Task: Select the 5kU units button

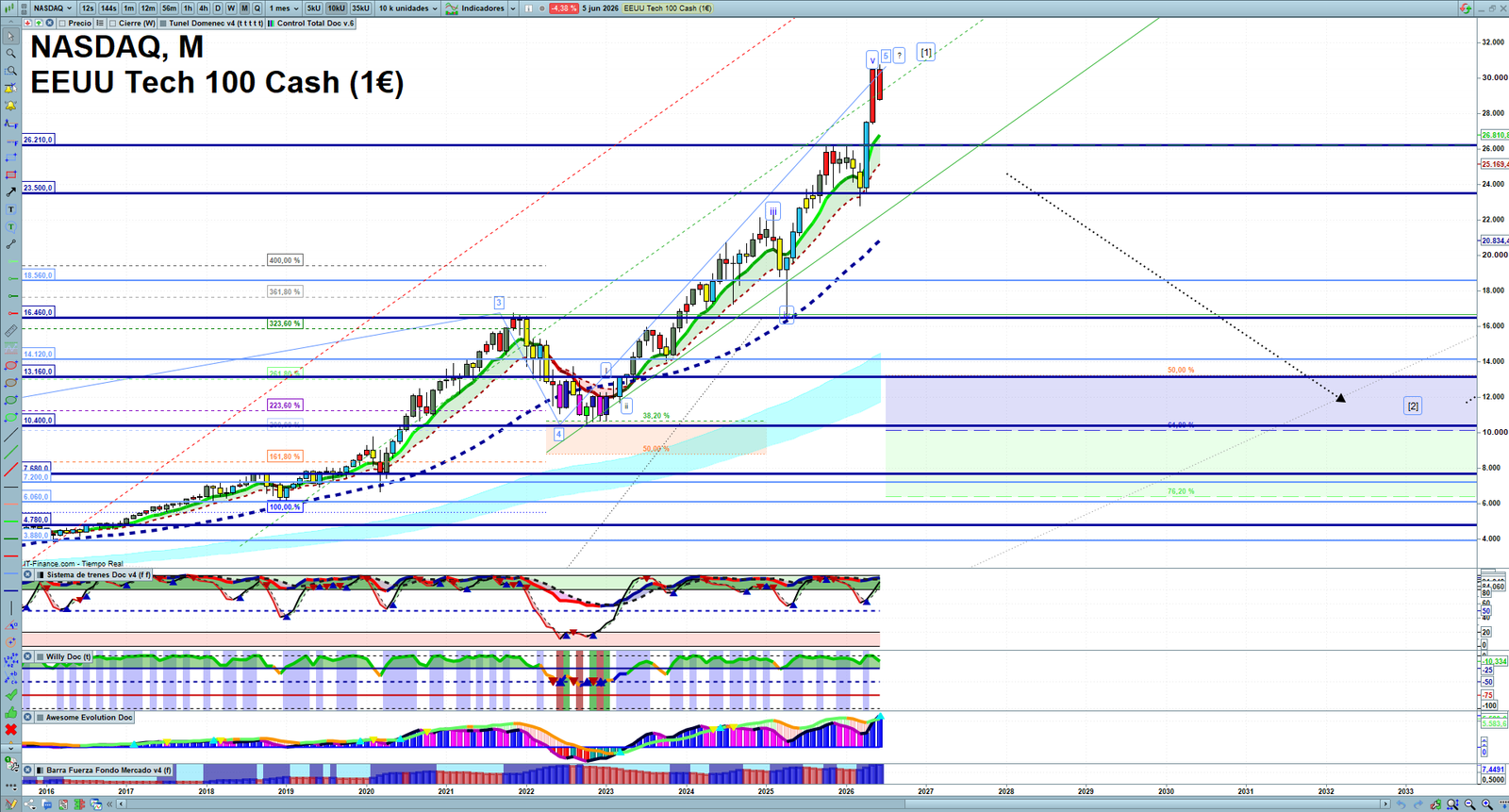Action: coord(314,8)
